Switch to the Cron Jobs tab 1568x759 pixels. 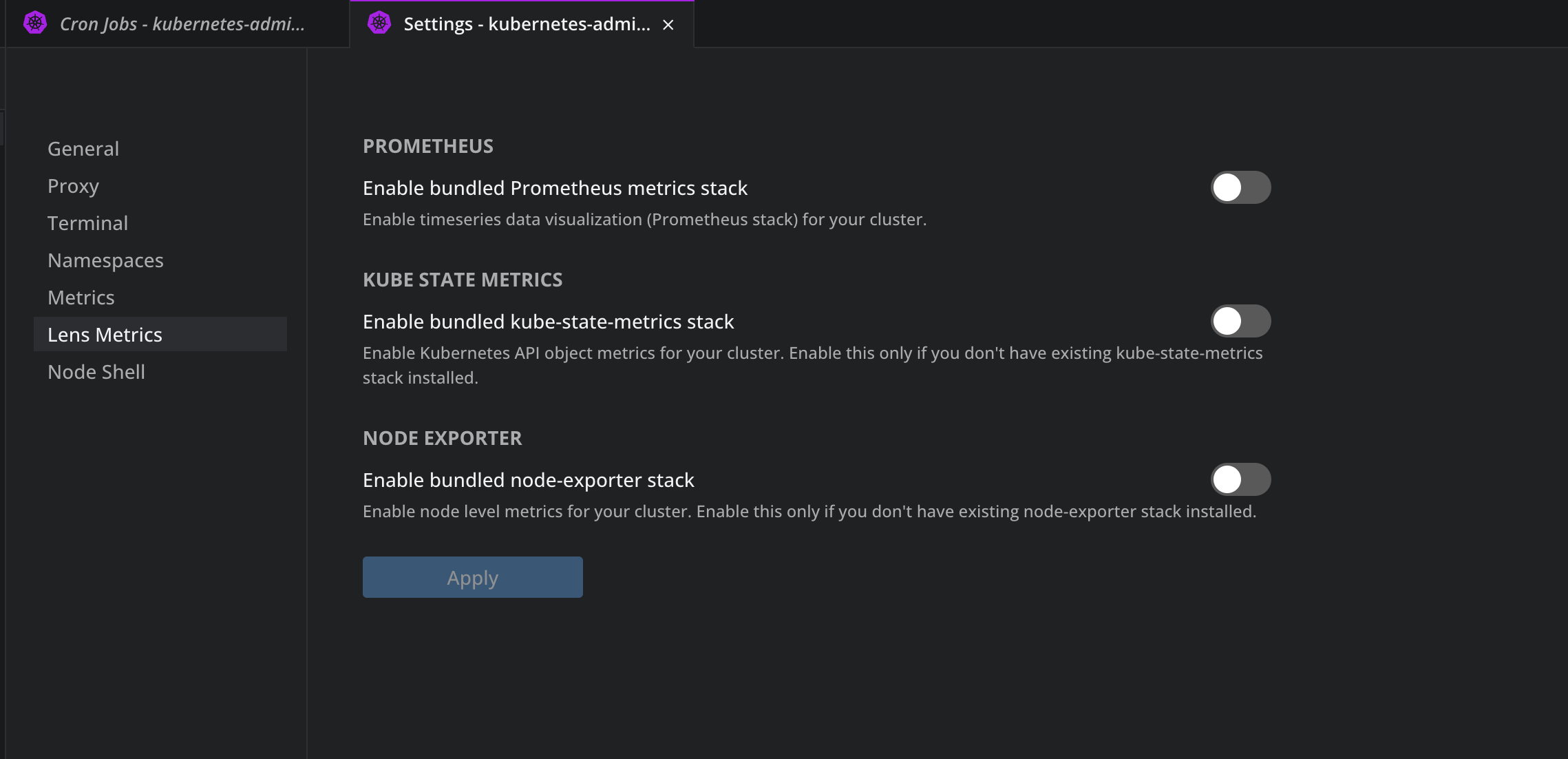pos(178,24)
